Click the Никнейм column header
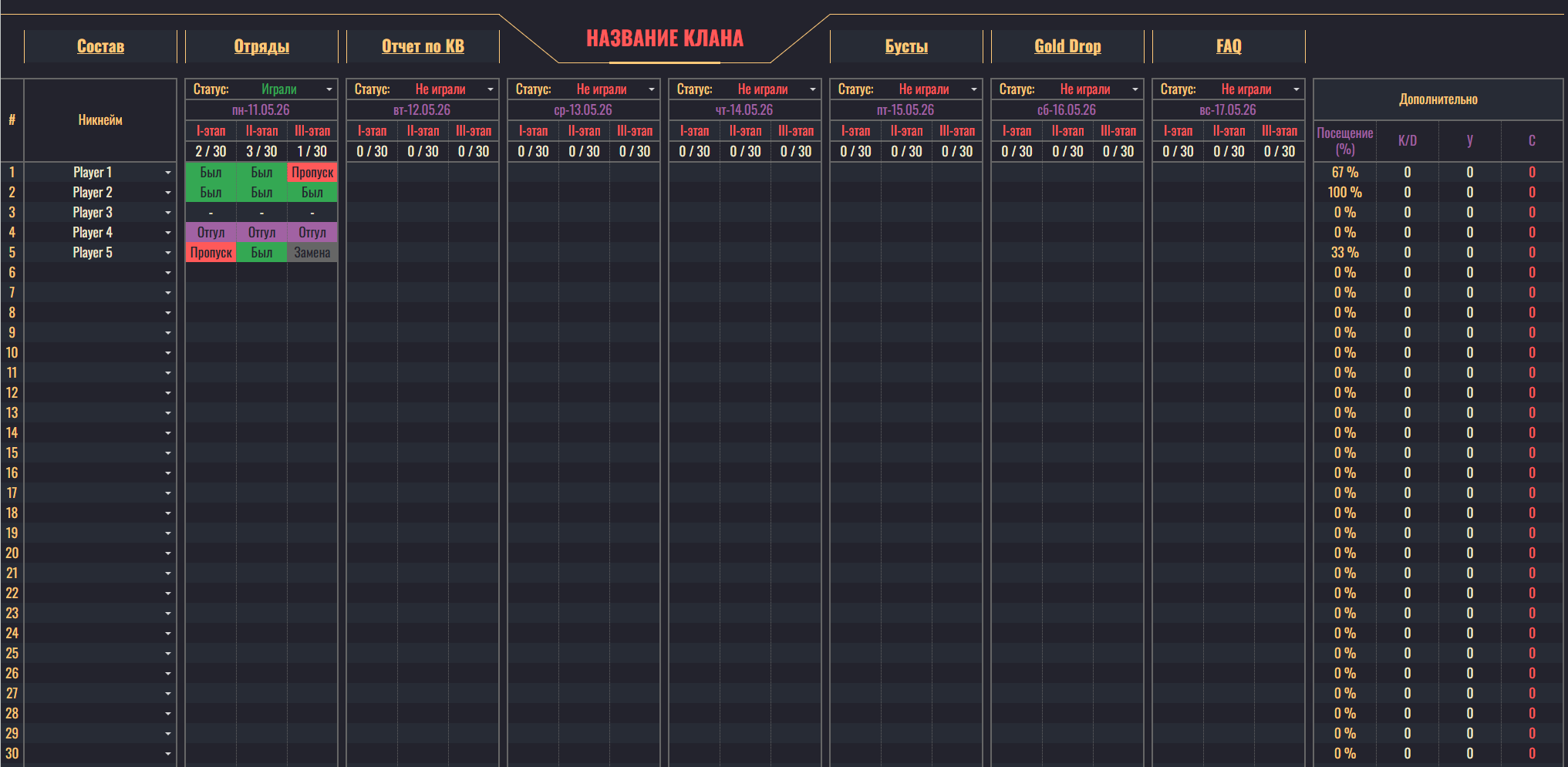This screenshot has height=767, width=1568. click(x=100, y=120)
